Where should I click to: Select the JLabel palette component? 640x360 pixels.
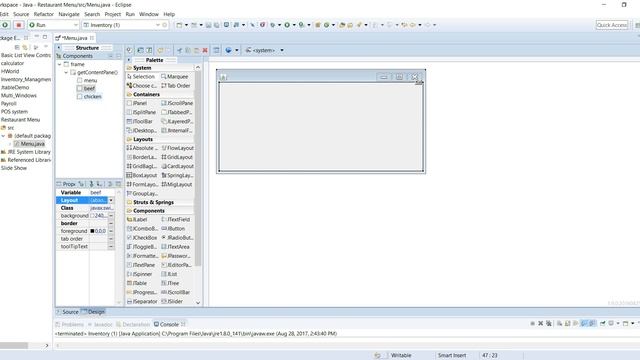[137, 220]
